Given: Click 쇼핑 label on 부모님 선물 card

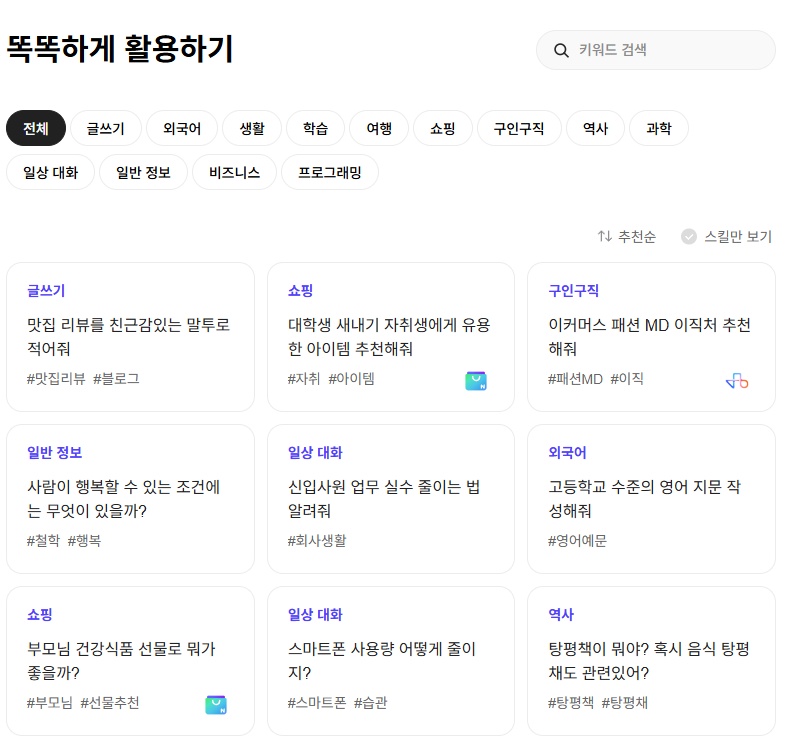Looking at the screenshot, I should tap(40, 615).
